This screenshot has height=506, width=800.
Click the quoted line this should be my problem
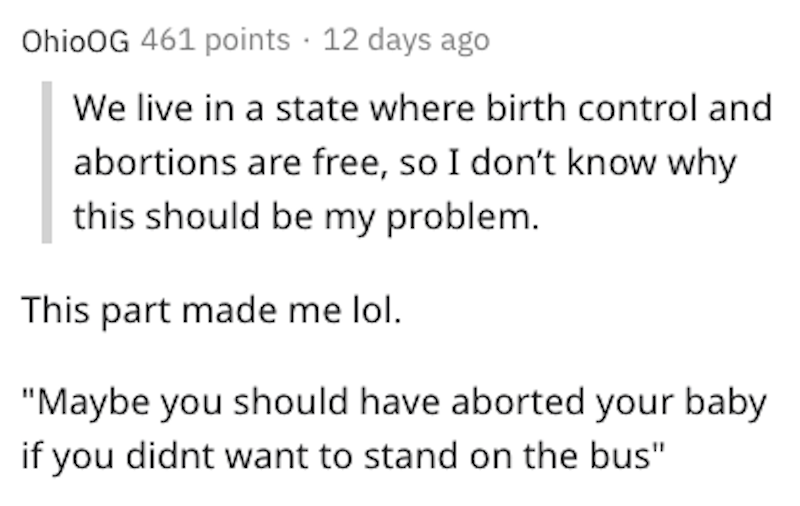(306, 217)
